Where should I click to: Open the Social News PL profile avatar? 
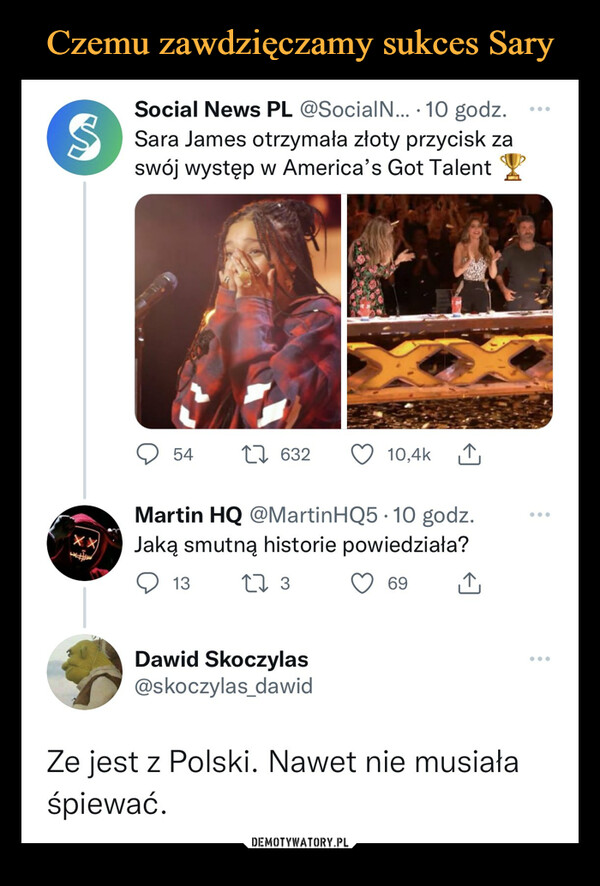pyautogui.click(x=84, y=137)
